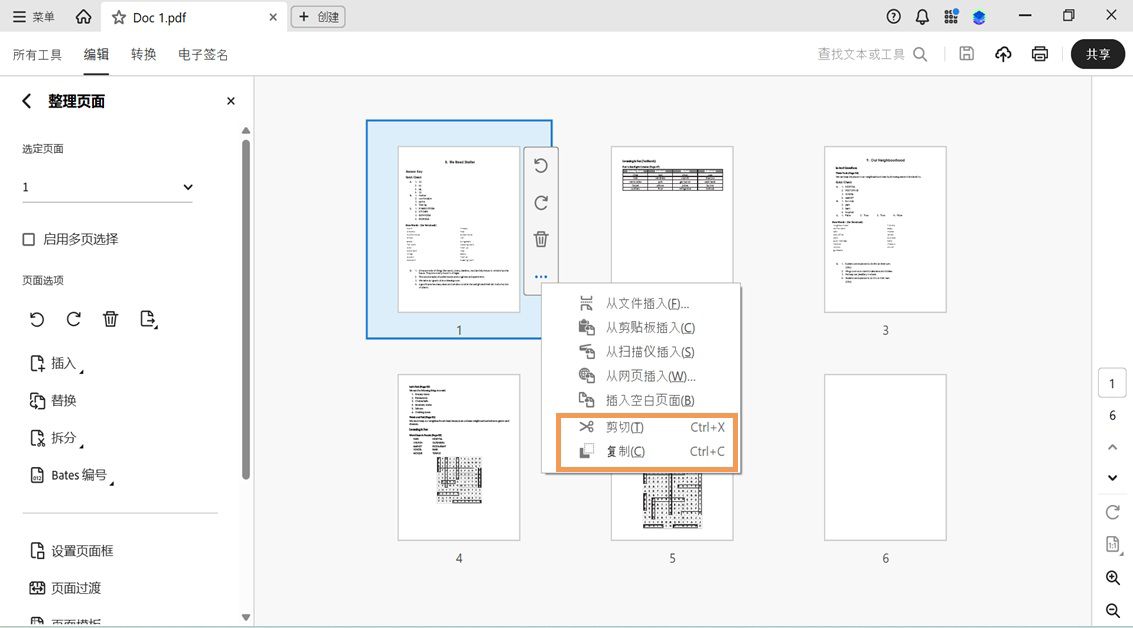Screen dimensions: 1133x628
Task: 点击缩略图上的顺时针旋转图标
Action: (541, 202)
